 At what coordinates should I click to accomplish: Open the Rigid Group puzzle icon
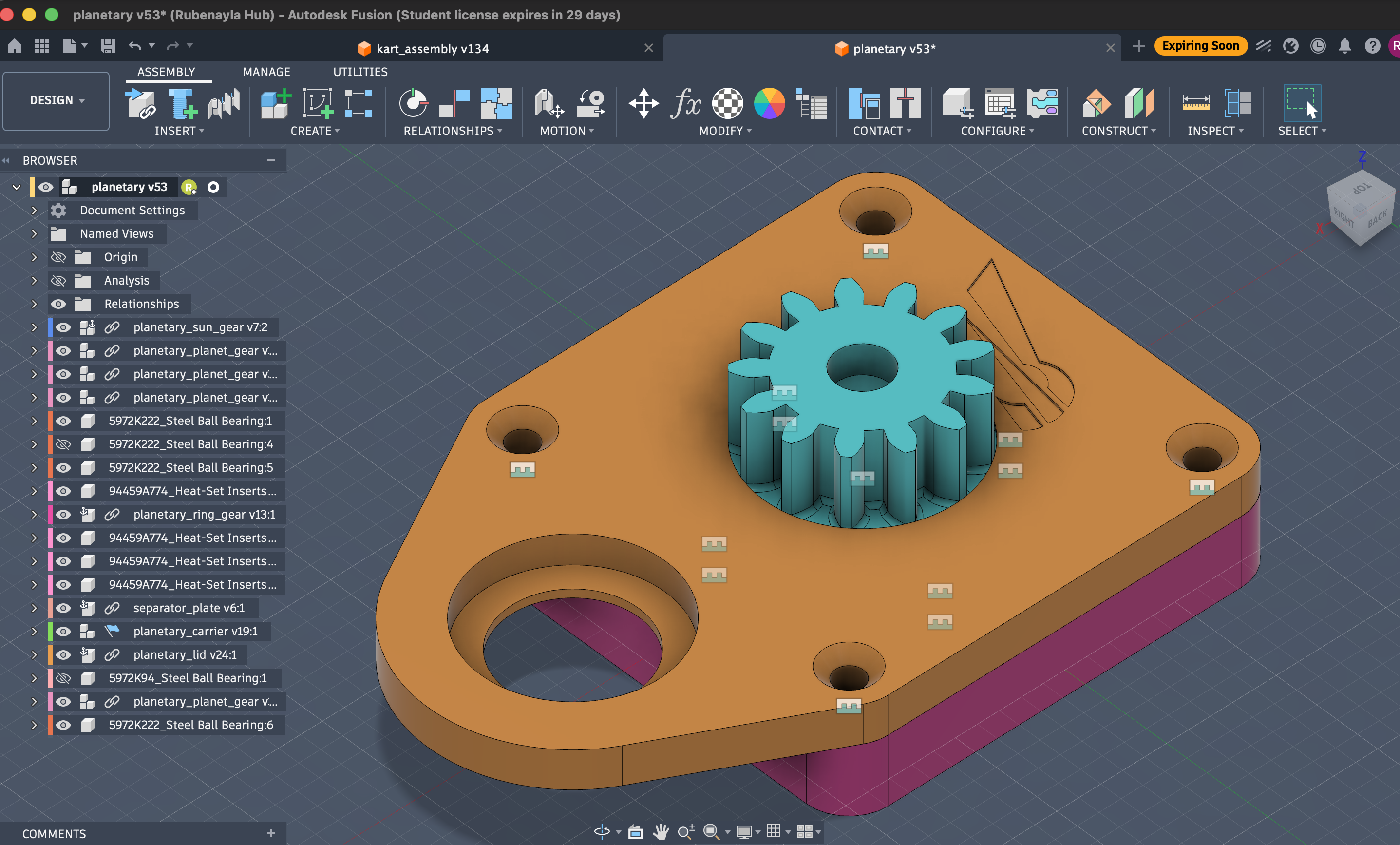pyautogui.click(x=496, y=103)
